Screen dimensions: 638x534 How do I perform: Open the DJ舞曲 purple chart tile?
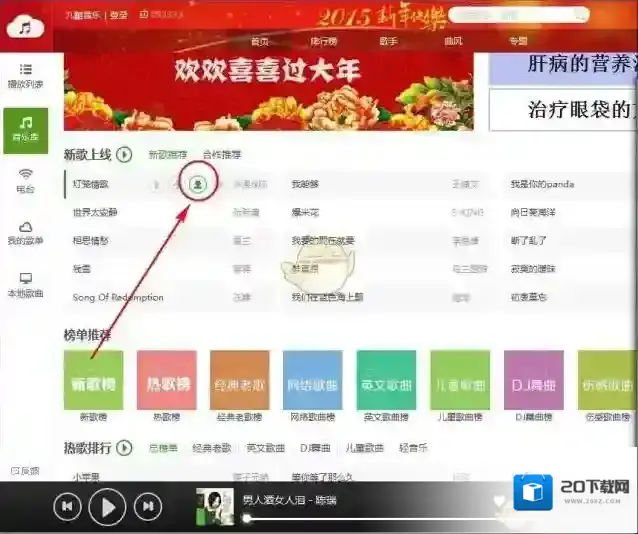534,380
